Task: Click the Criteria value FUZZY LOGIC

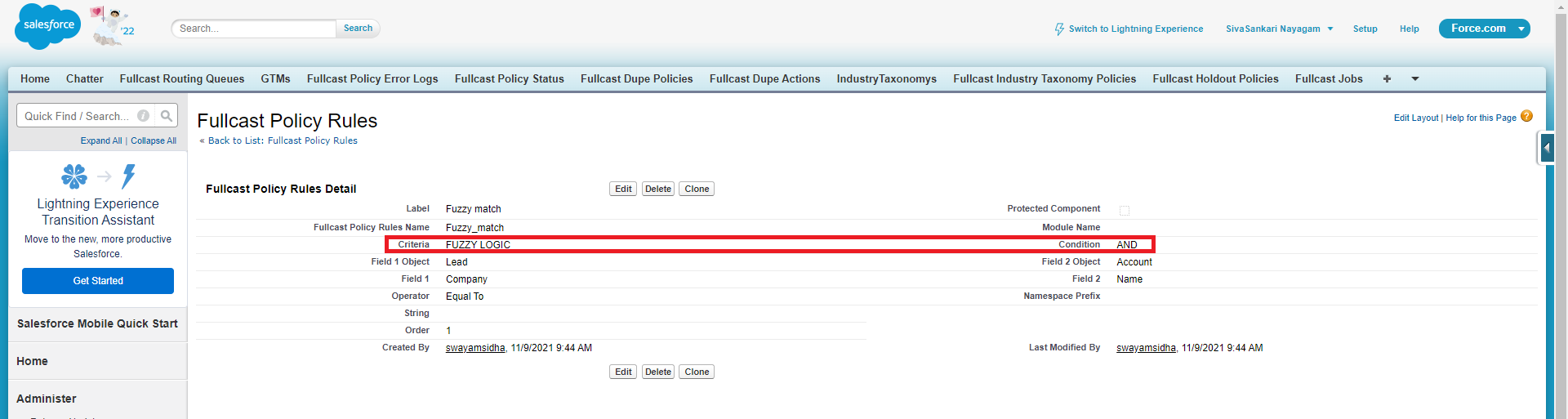Action: click(478, 245)
